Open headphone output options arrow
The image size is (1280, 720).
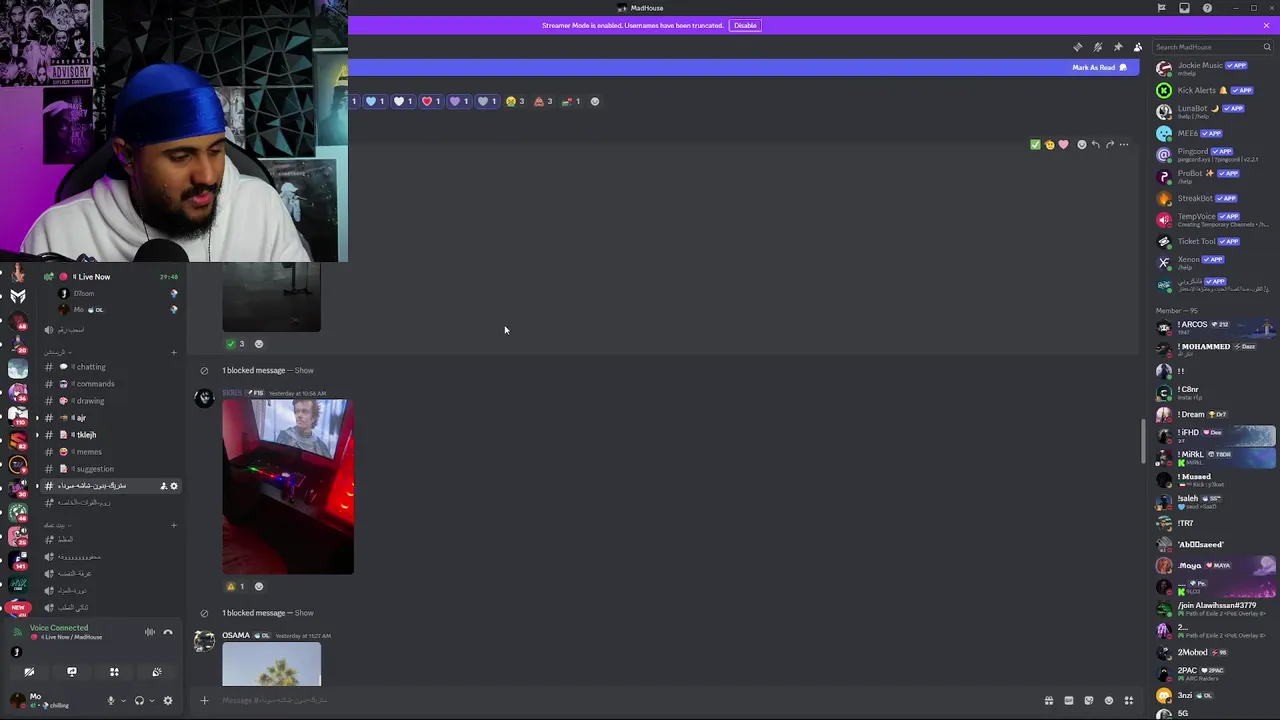coord(151,701)
